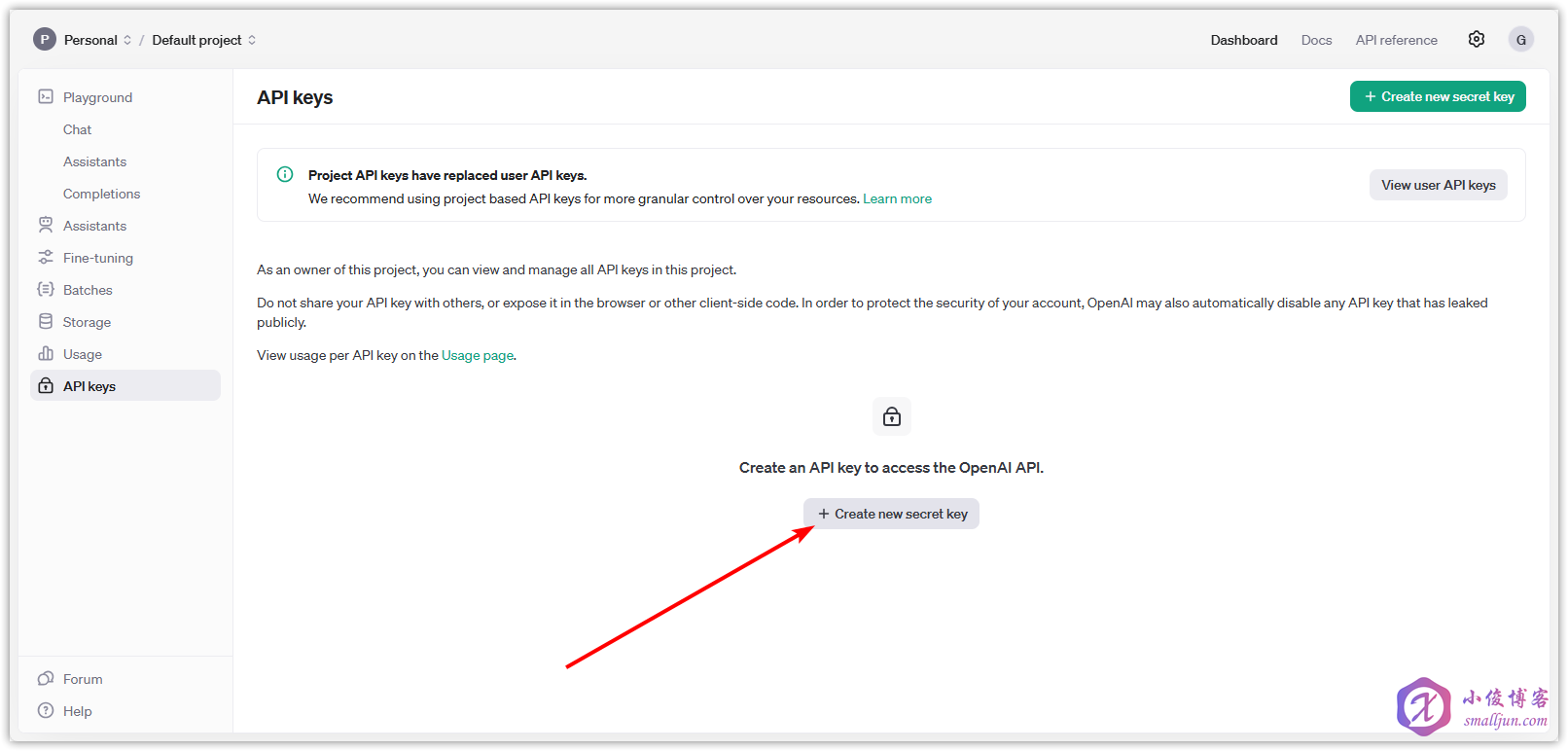Open the API reference tab
The width and height of the screenshot is (1568, 751).
(1396, 40)
